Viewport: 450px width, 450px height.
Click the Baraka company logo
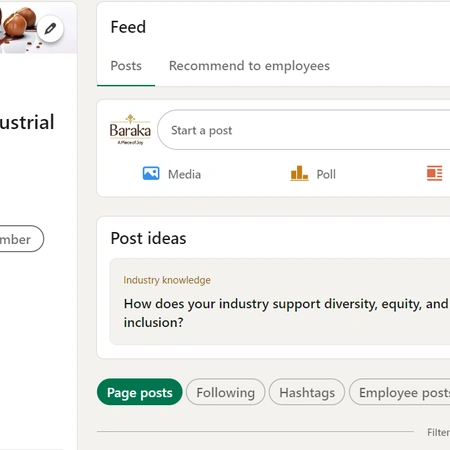pos(130,130)
